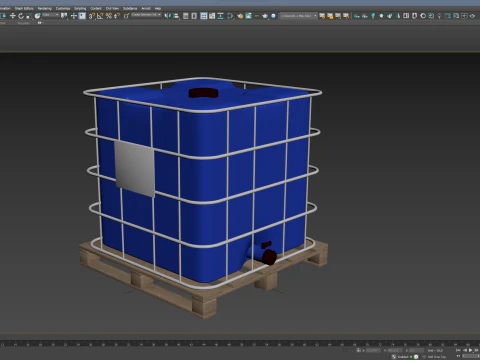Click the animation timeline track bar

(x=240, y=343)
